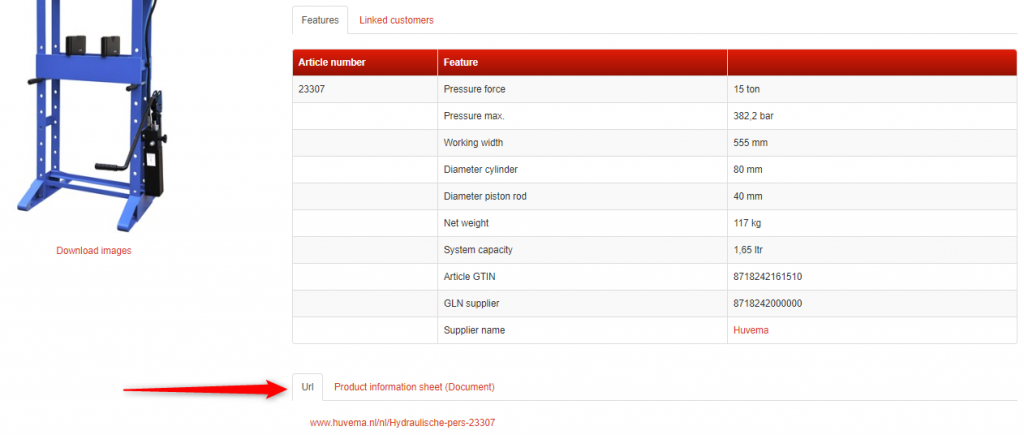The height and width of the screenshot is (435, 1024).
Task: Click the Net weight feature cell
Action: (466, 223)
